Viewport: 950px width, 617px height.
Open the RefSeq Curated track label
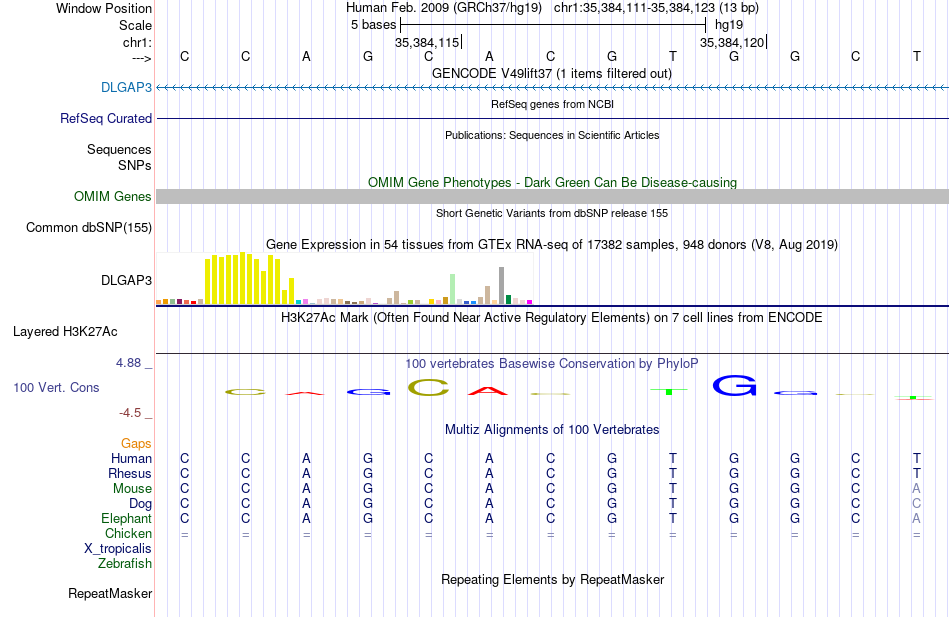(x=105, y=118)
